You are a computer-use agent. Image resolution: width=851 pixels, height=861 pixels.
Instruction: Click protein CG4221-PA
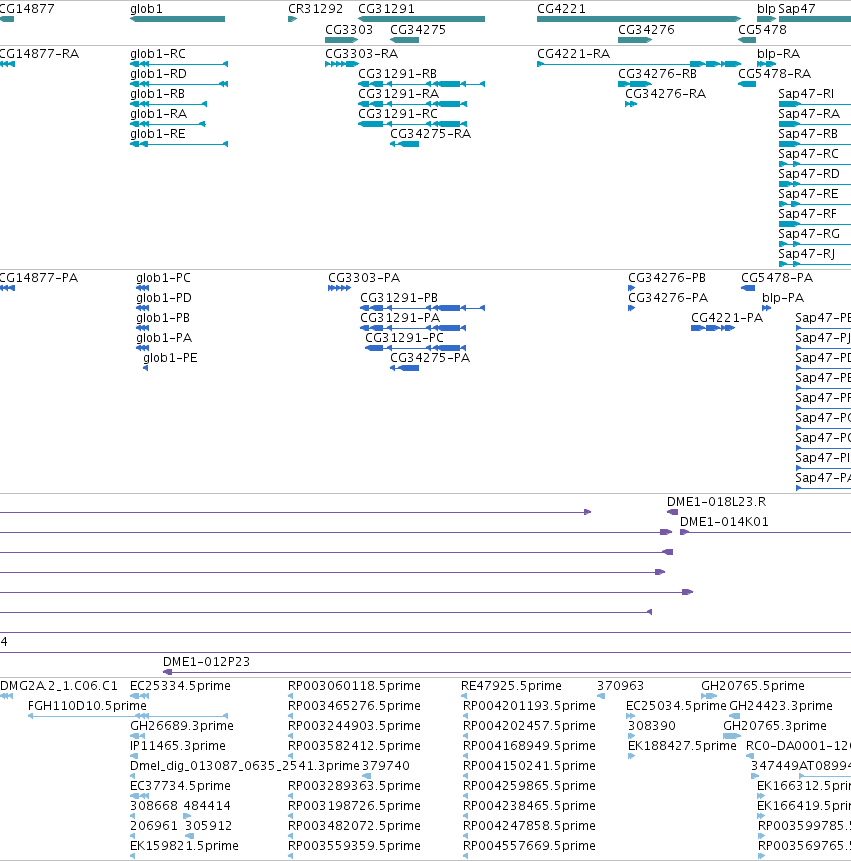[x=727, y=318]
